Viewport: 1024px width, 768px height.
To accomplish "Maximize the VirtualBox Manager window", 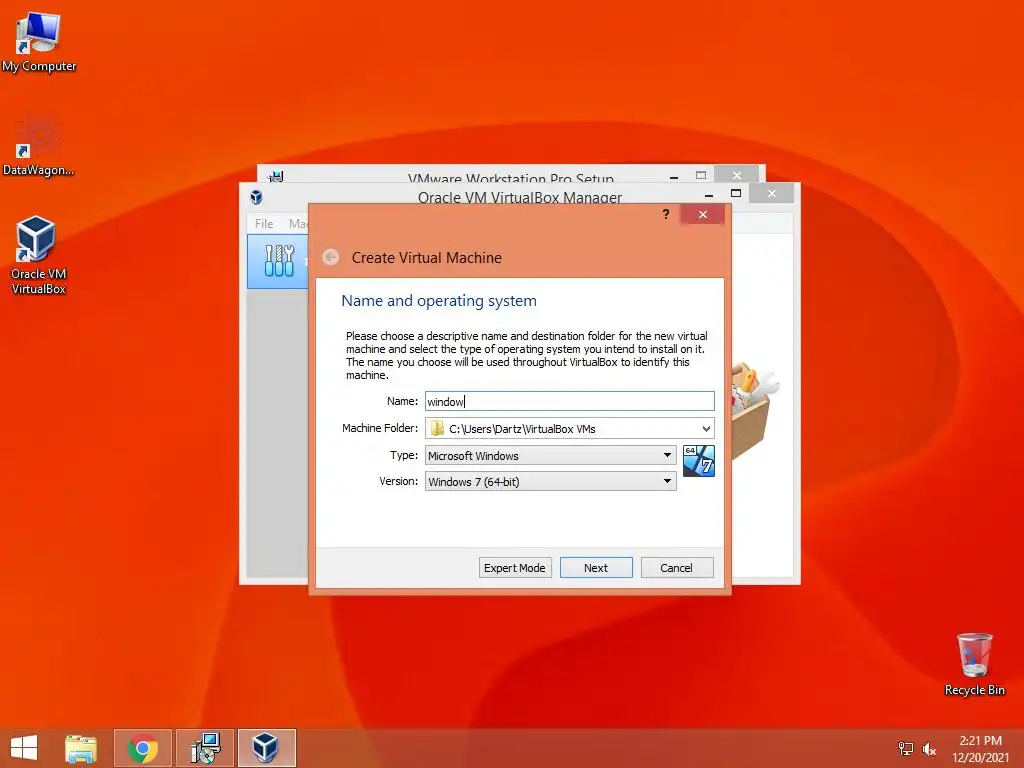I will click(x=736, y=193).
